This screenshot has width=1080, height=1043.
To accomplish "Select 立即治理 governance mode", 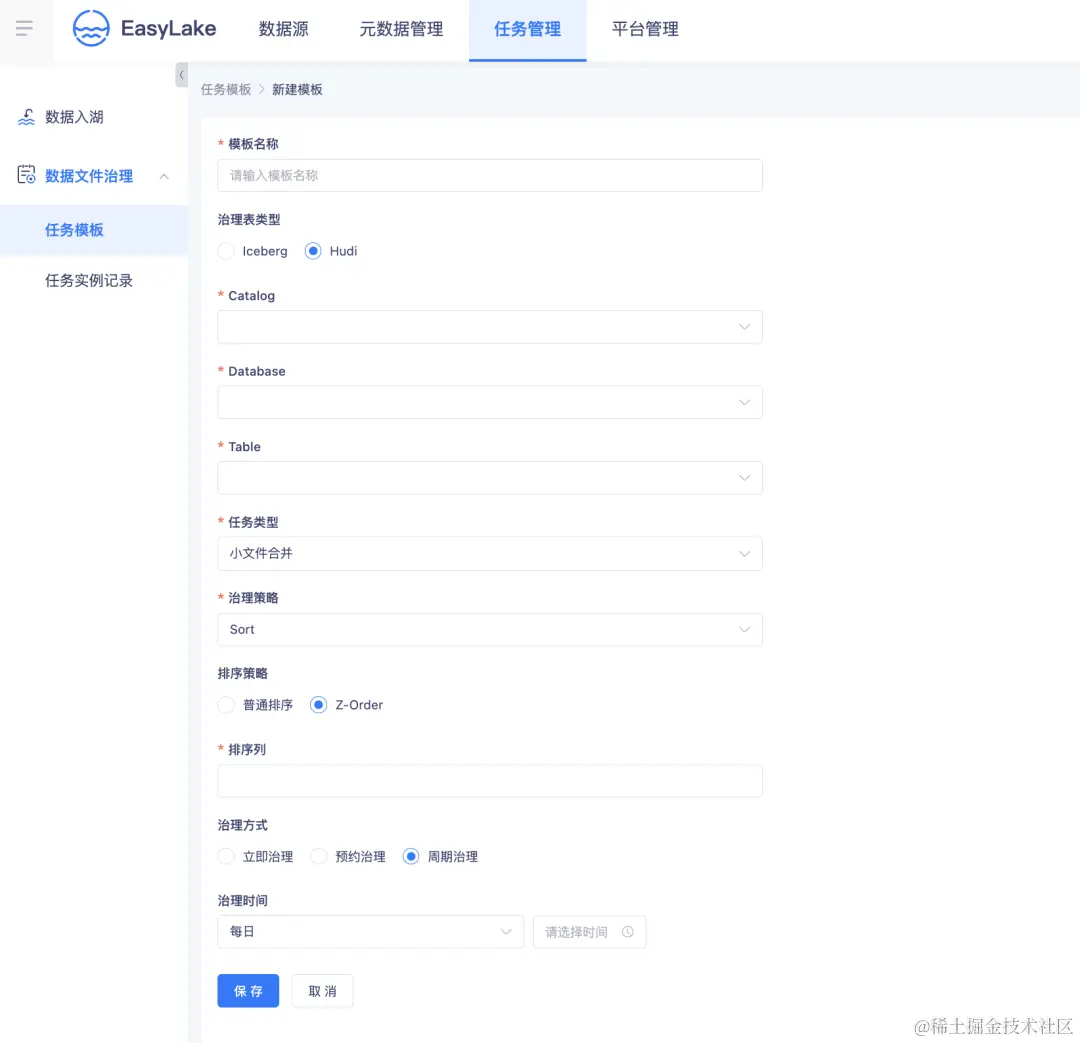I will pyautogui.click(x=226, y=856).
